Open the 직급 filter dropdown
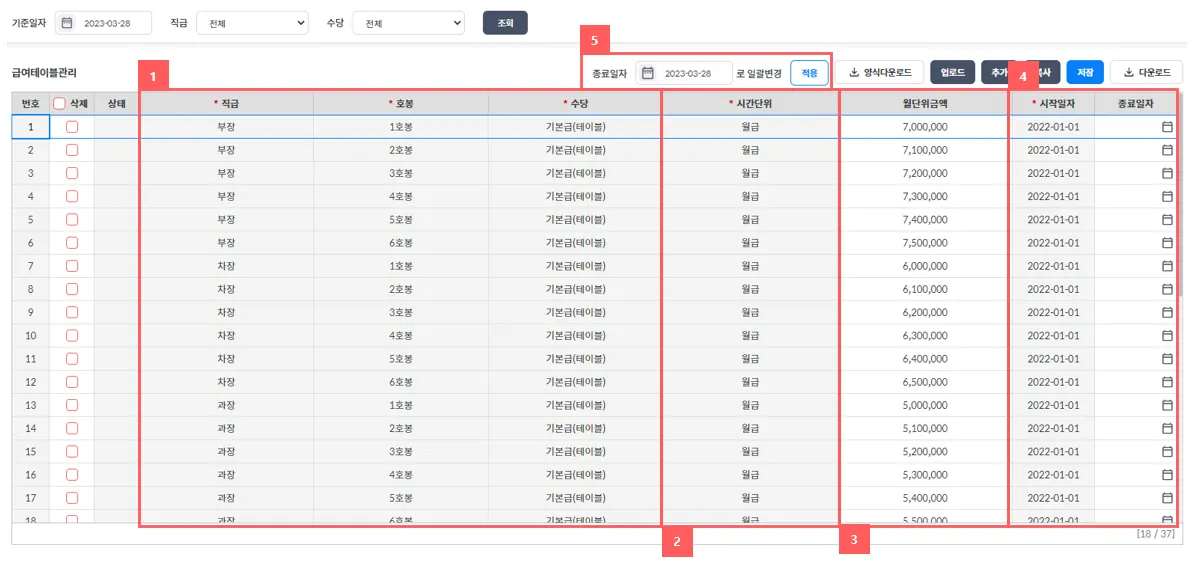The height and width of the screenshot is (562, 1187). tap(252, 23)
